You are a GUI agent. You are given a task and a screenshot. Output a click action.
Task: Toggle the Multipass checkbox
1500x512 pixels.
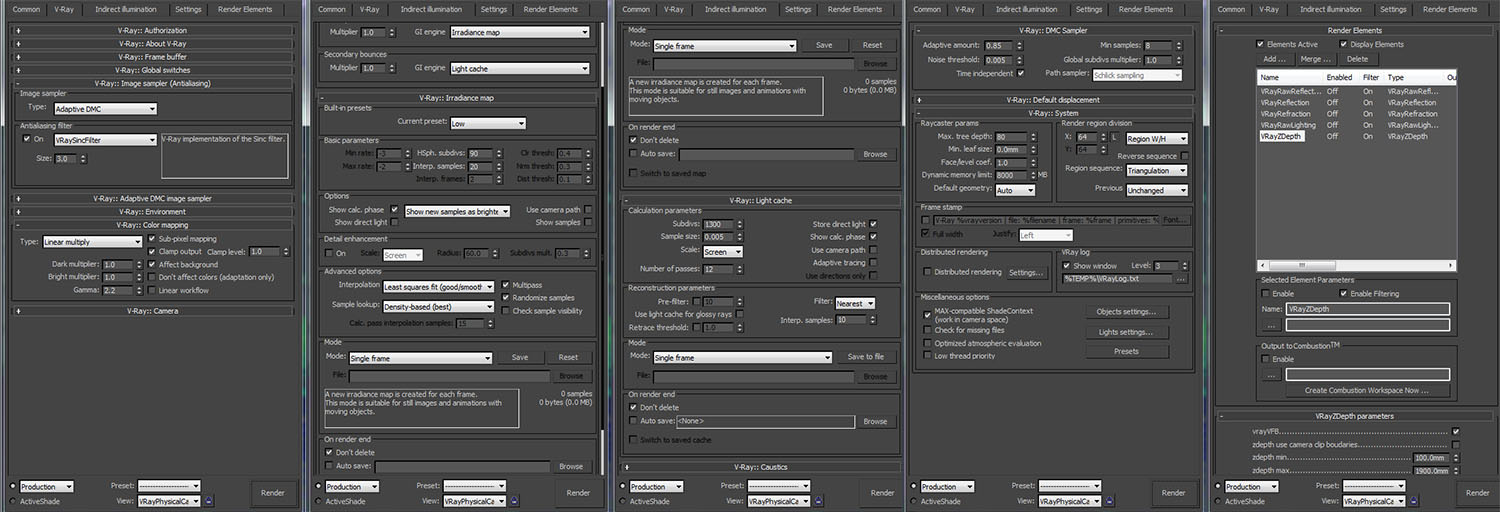[x=505, y=285]
